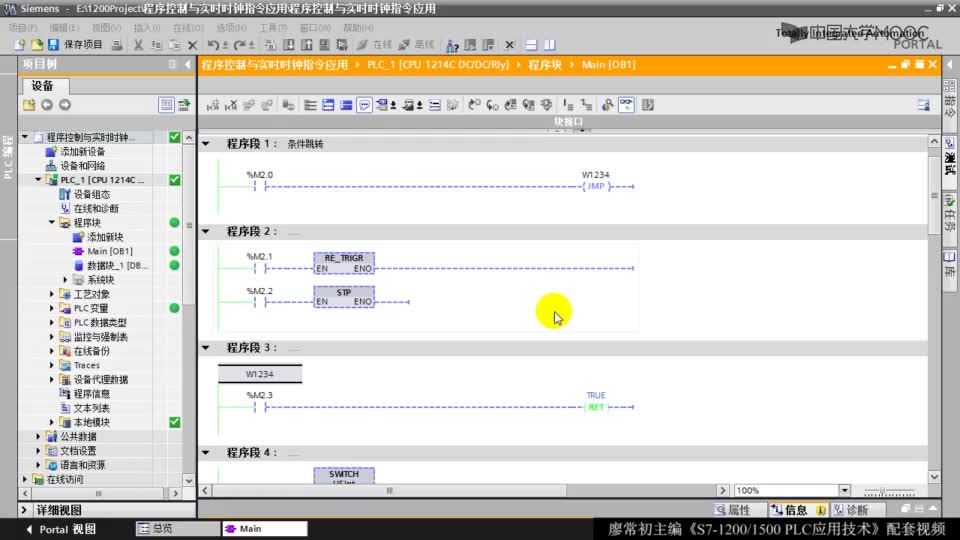960x540 pixels.
Task: Click the %M2.0 contact in network 1
Action: click(260, 186)
